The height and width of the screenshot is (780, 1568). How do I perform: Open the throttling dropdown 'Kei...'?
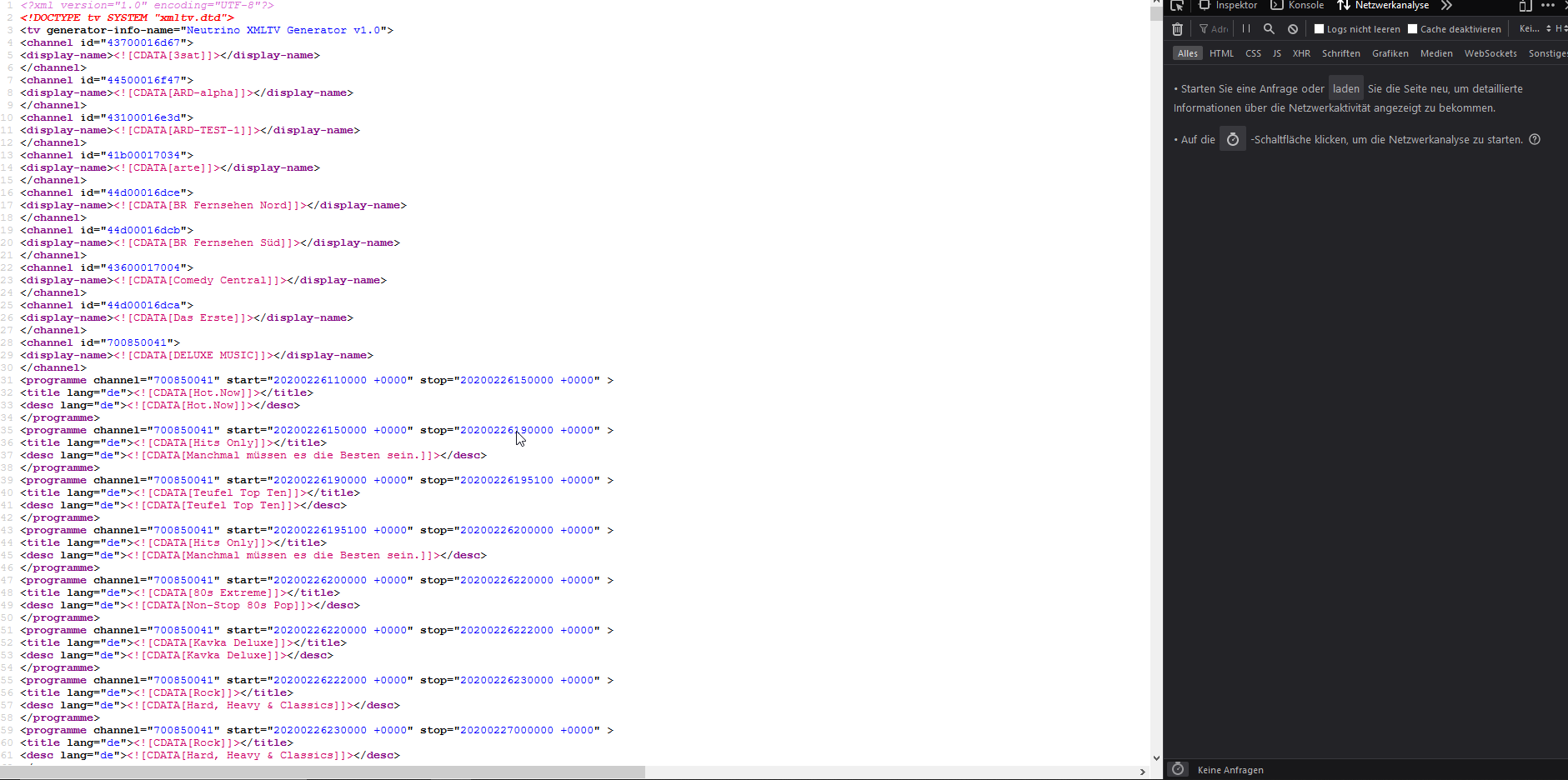coord(1535,29)
